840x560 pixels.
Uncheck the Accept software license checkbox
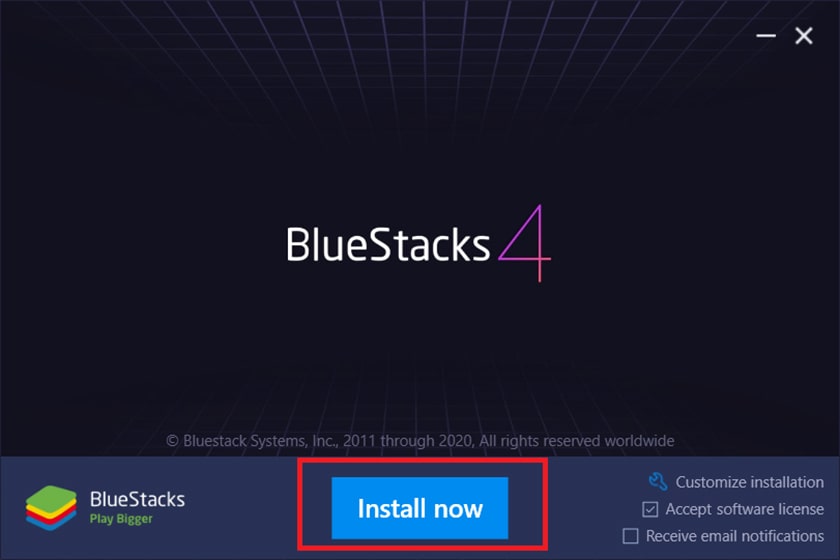click(x=650, y=509)
